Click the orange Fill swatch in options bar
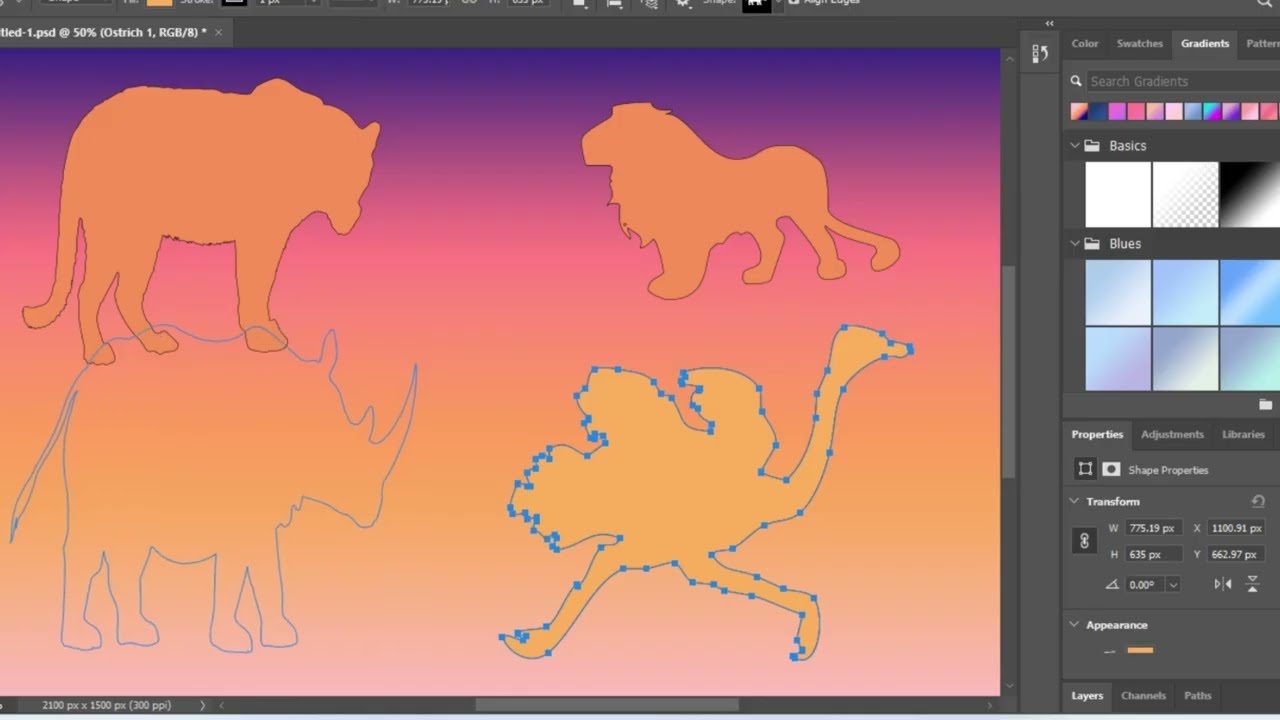1280x720 pixels. pos(159,2)
